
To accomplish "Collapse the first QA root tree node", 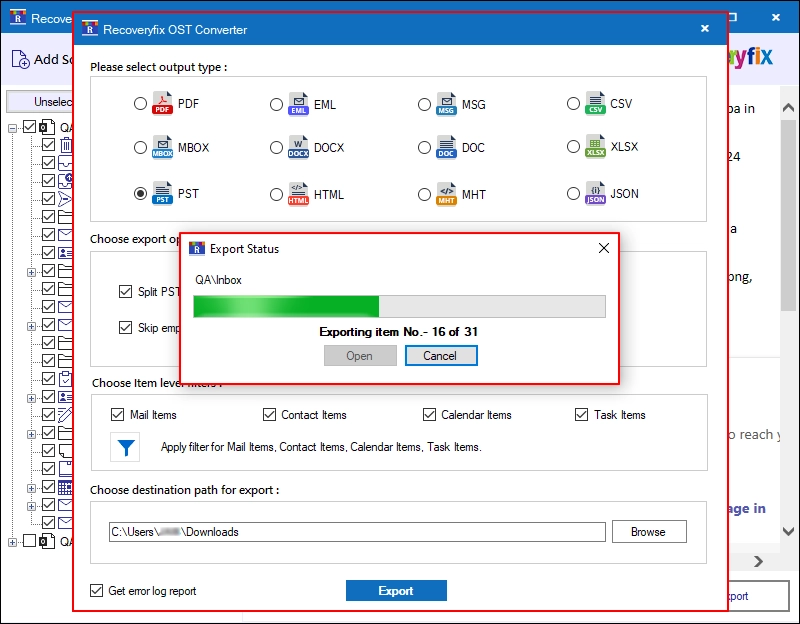I will click(12, 128).
